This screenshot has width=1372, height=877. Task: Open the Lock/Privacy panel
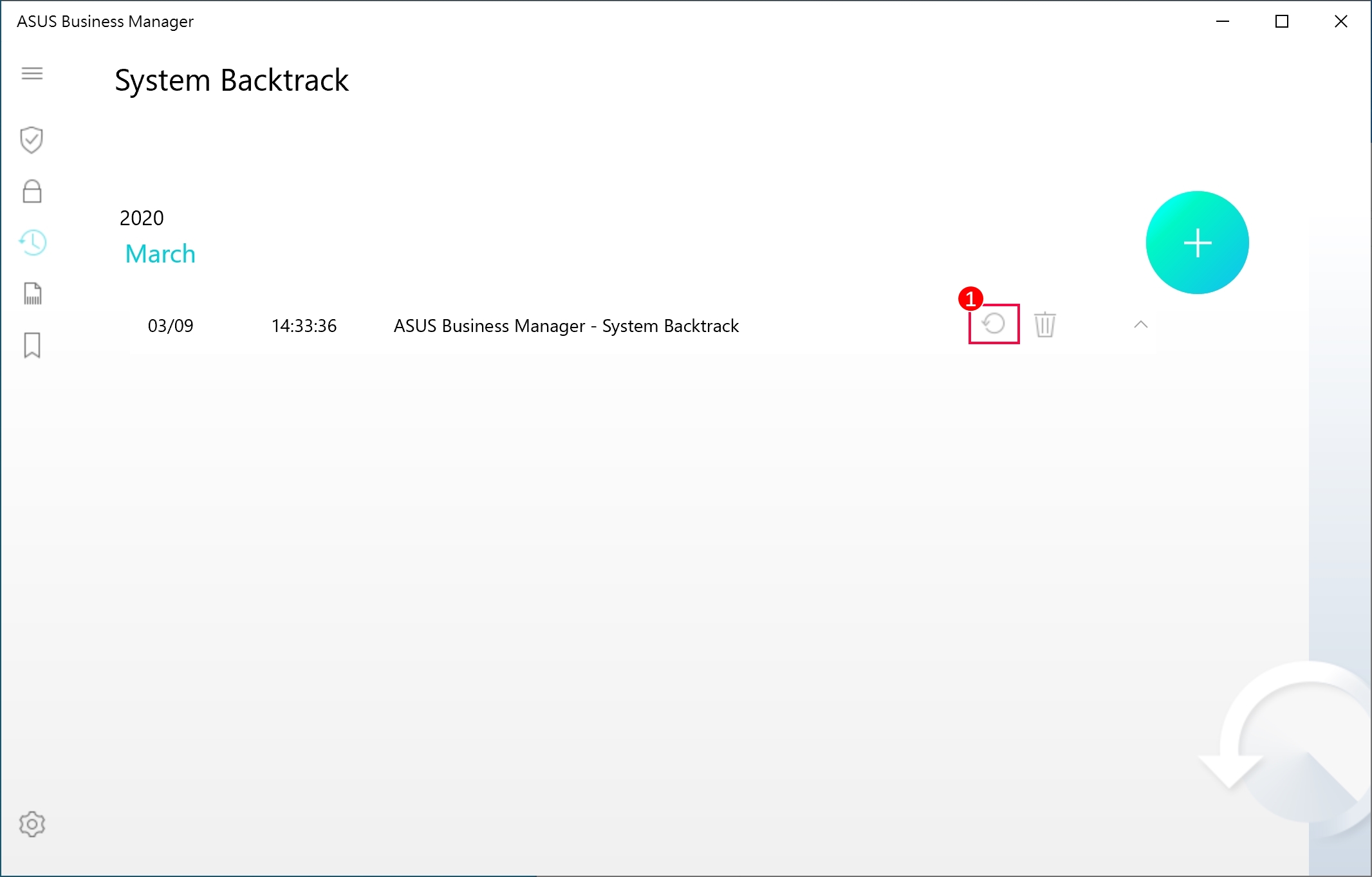(31, 190)
